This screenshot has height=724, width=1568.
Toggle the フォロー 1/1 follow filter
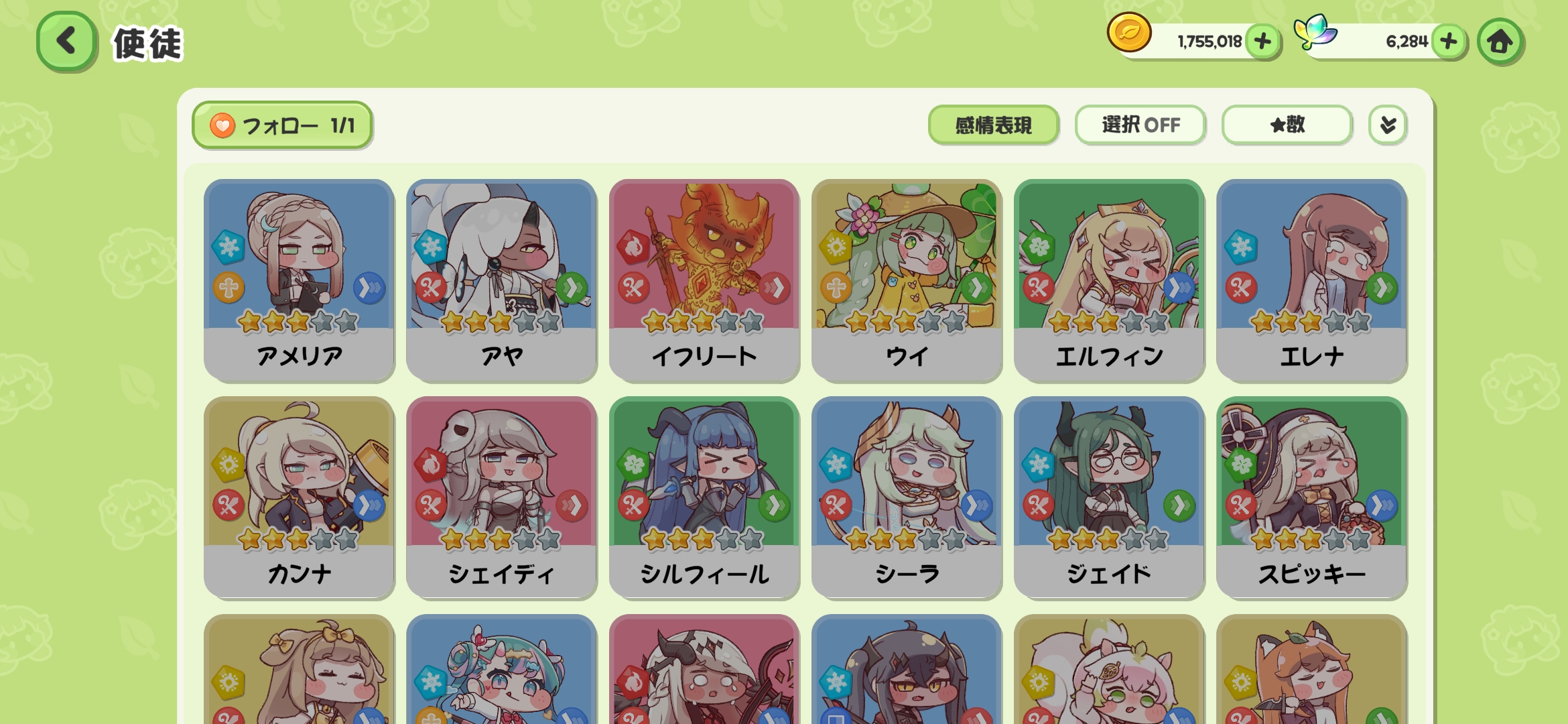coord(282,125)
